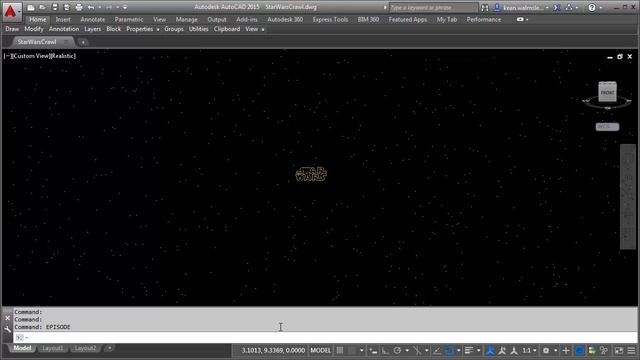Viewport: 640px width, 360px height.
Task: Open a new drawing tab with plus button
Action: pos(83,42)
